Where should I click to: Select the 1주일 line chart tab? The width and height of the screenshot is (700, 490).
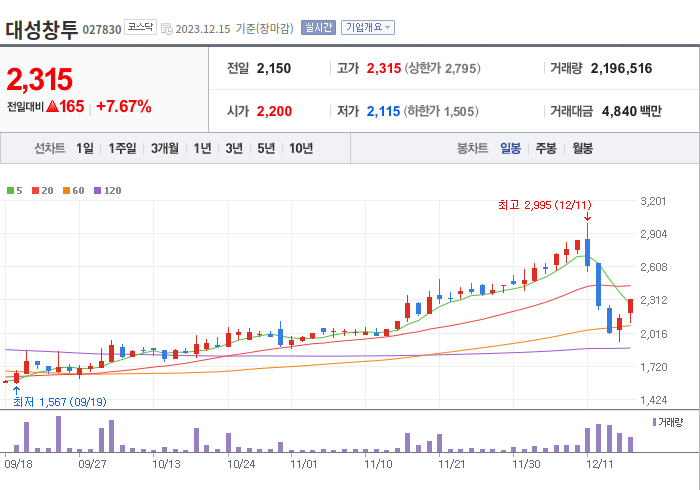click(x=122, y=148)
